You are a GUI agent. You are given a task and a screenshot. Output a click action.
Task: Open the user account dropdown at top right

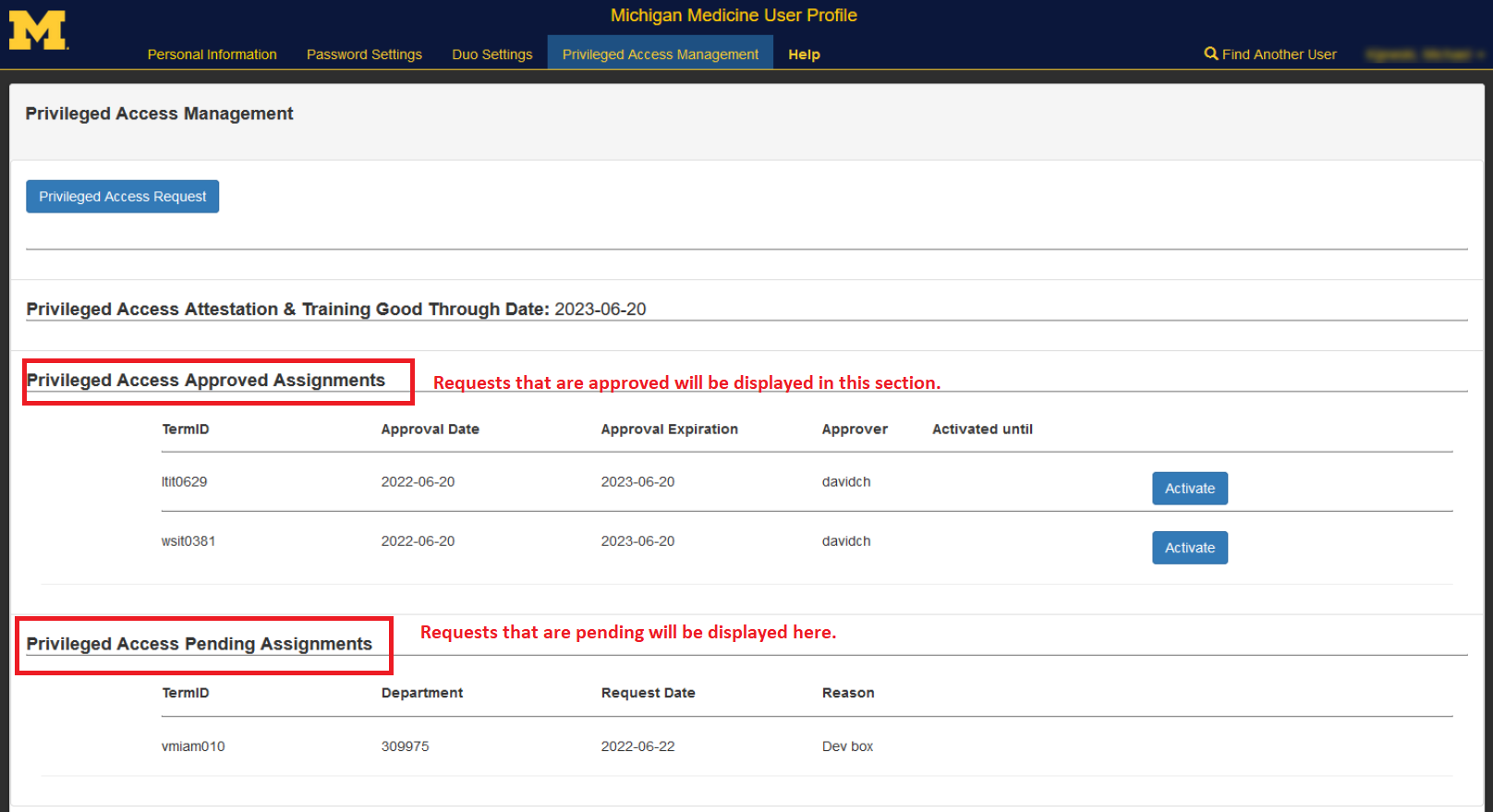coord(1424,55)
